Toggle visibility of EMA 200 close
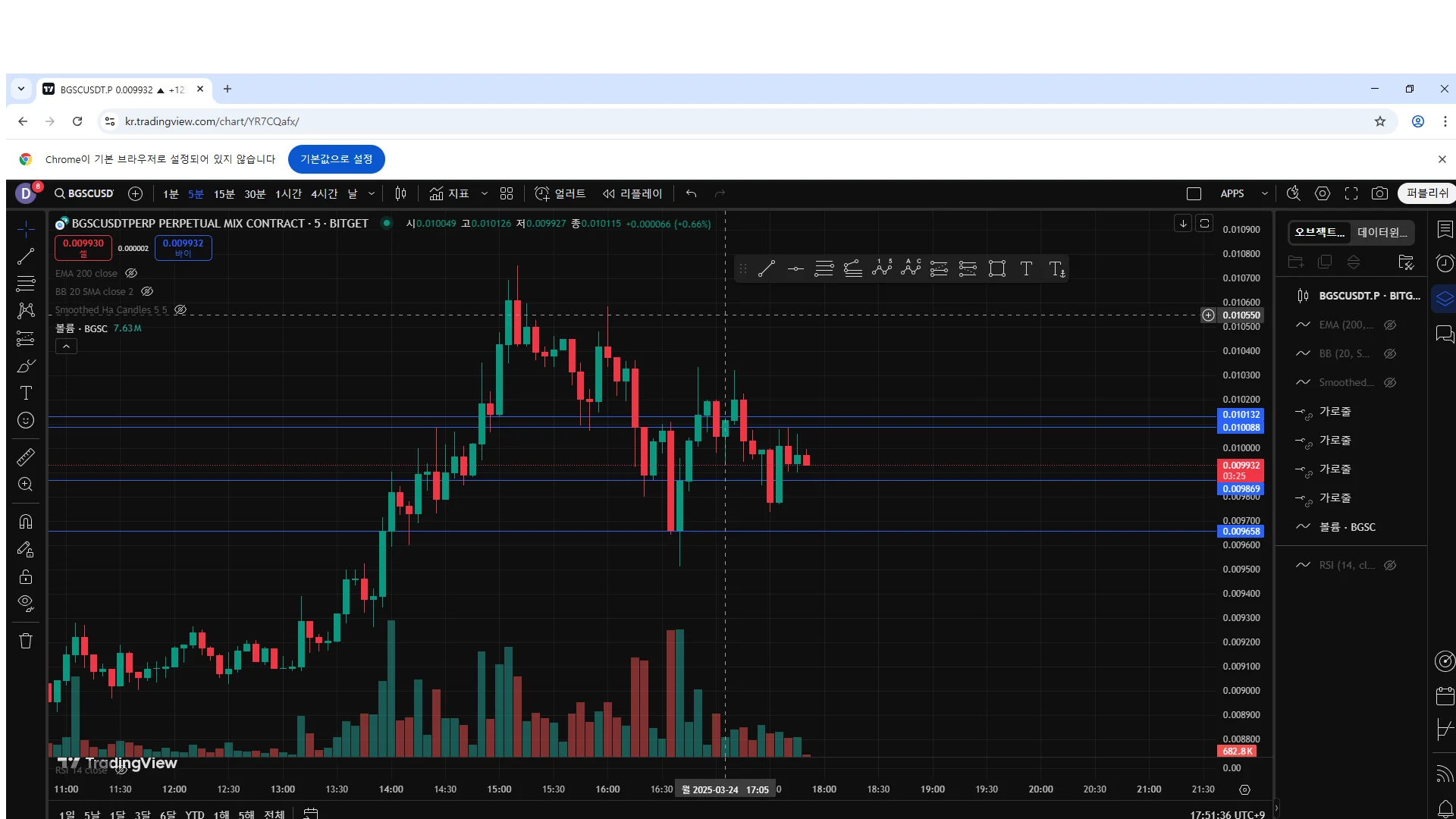The image size is (1456, 819). pyautogui.click(x=131, y=273)
